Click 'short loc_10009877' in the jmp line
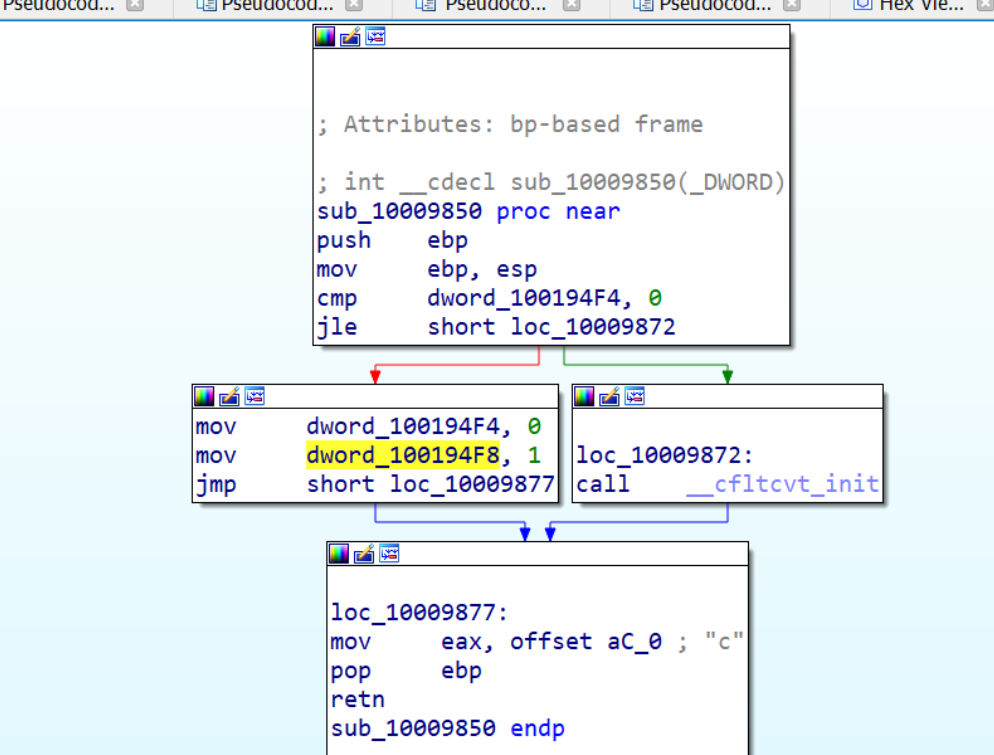 (431, 484)
